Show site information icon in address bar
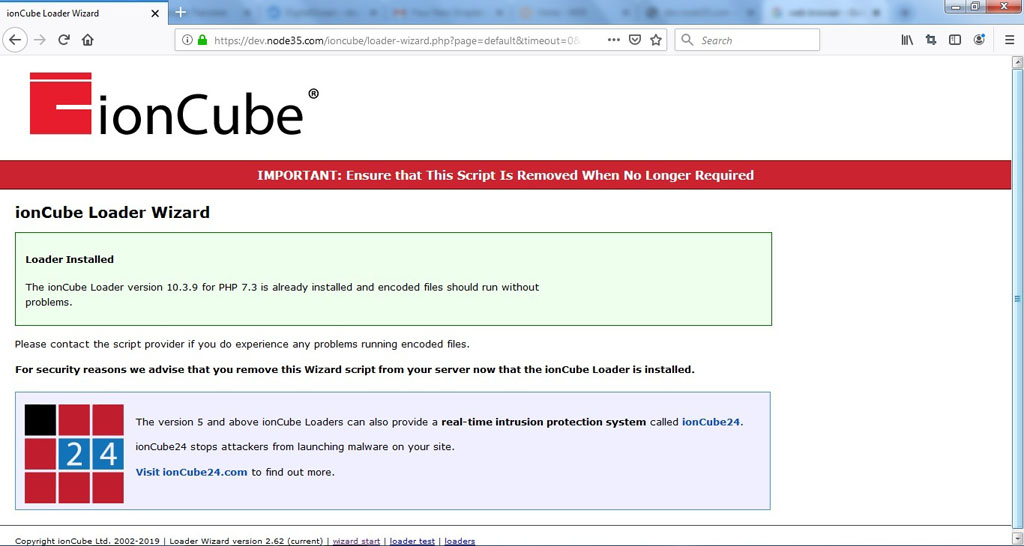Image resolution: width=1024 pixels, height=546 pixels. (x=187, y=40)
